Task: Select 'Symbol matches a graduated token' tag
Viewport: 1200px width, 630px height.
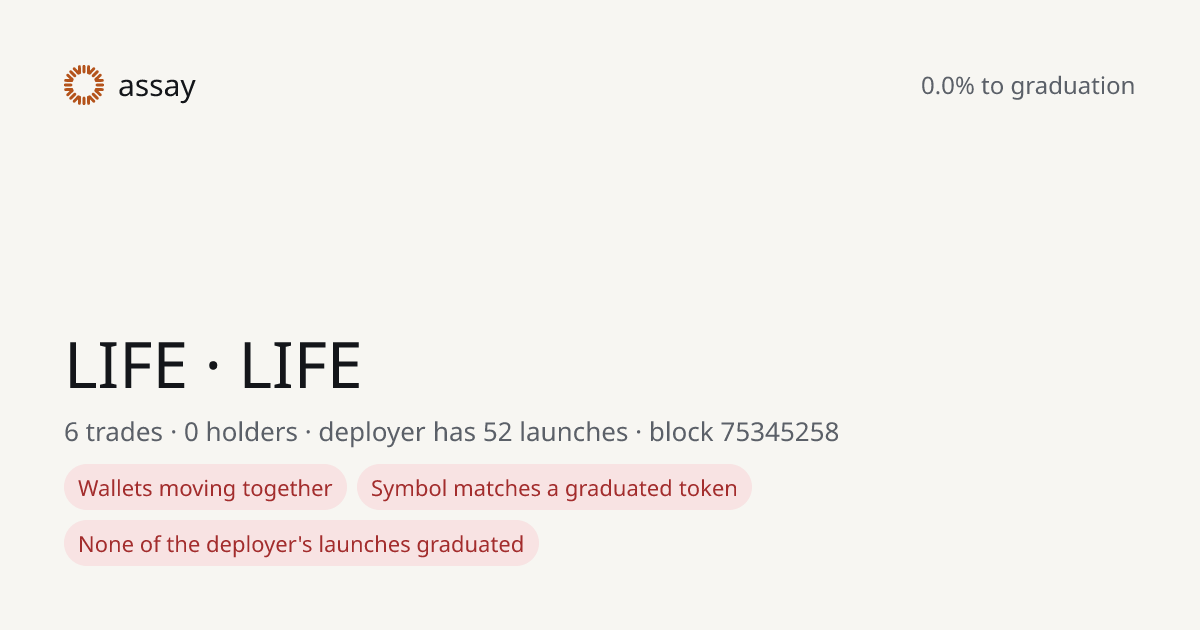Action: pyautogui.click(x=554, y=488)
